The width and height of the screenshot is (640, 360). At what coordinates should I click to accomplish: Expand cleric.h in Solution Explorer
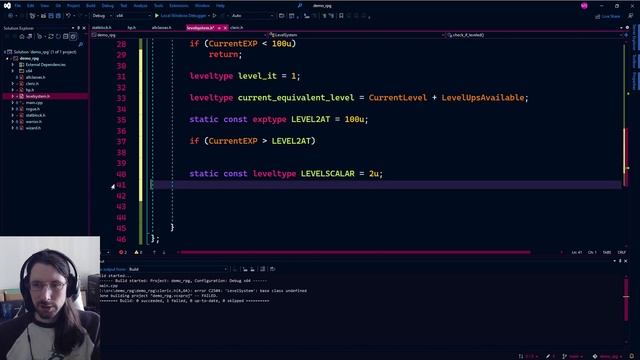(x=13, y=83)
